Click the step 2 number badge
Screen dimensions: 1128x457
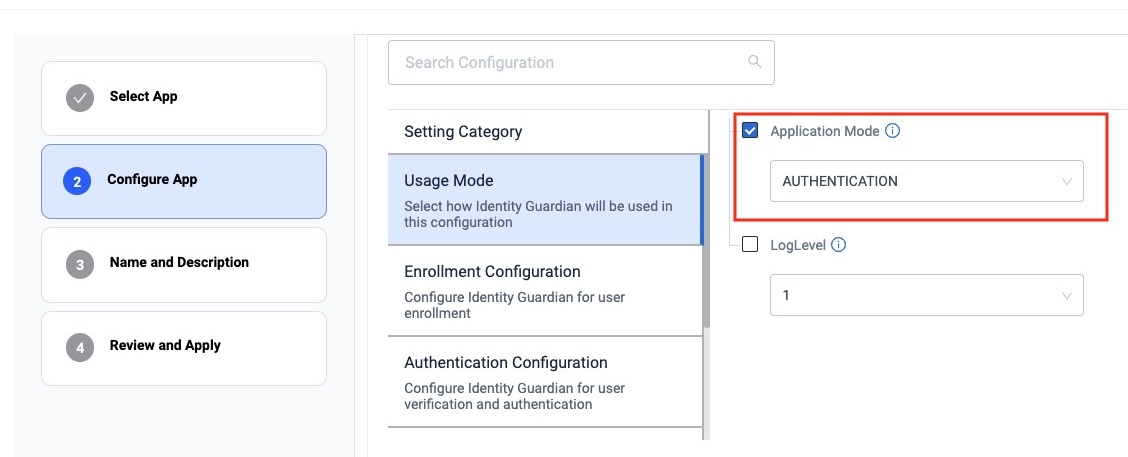[77, 181]
